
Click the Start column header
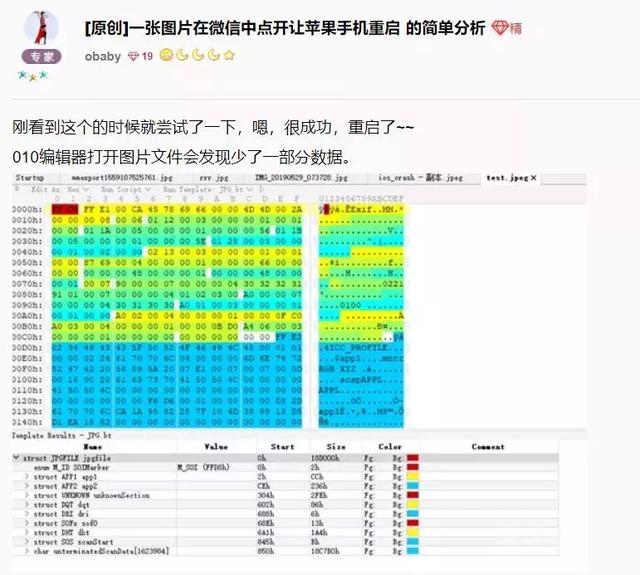tap(282, 447)
